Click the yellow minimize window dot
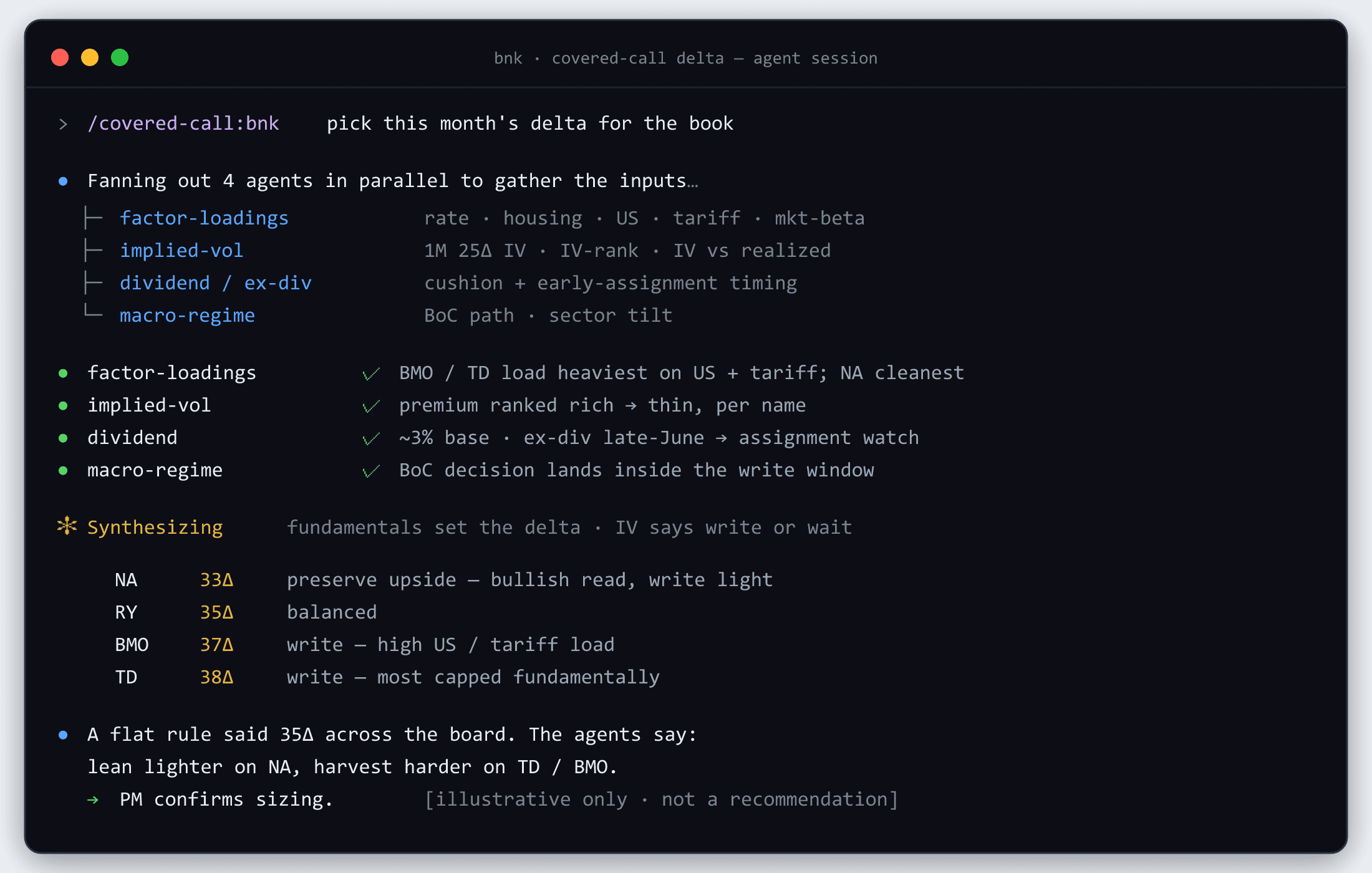Viewport: 1372px width, 873px height. coord(90,57)
